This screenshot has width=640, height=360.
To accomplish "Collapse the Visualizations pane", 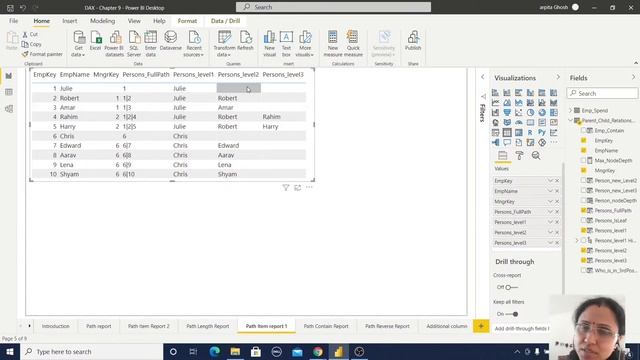I will [x=558, y=77].
